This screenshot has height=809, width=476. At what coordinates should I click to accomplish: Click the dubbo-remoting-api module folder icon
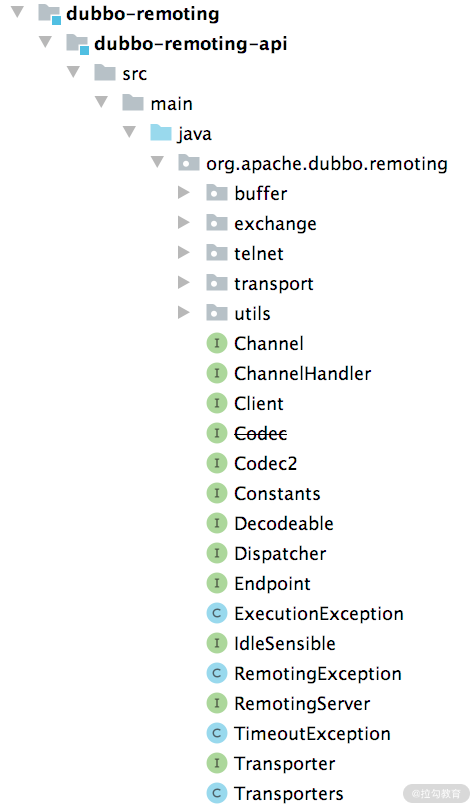click(x=77, y=44)
